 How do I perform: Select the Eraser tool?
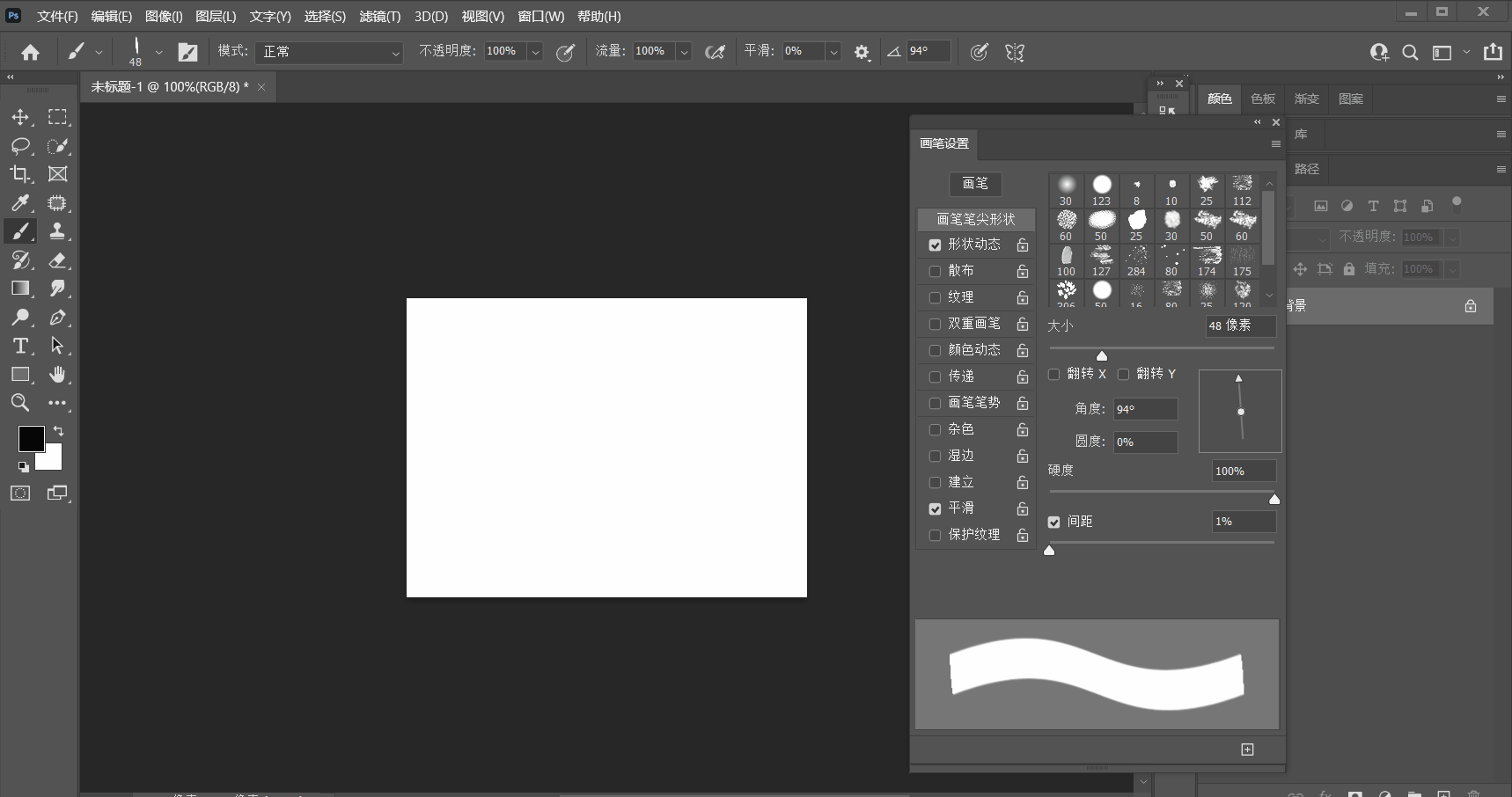pos(57,260)
